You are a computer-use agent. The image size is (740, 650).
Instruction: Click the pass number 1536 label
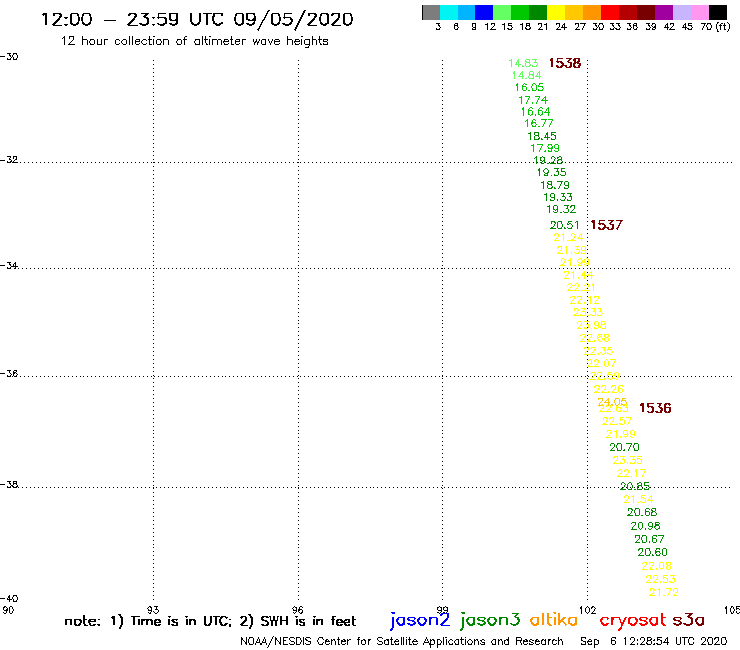[655, 408]
